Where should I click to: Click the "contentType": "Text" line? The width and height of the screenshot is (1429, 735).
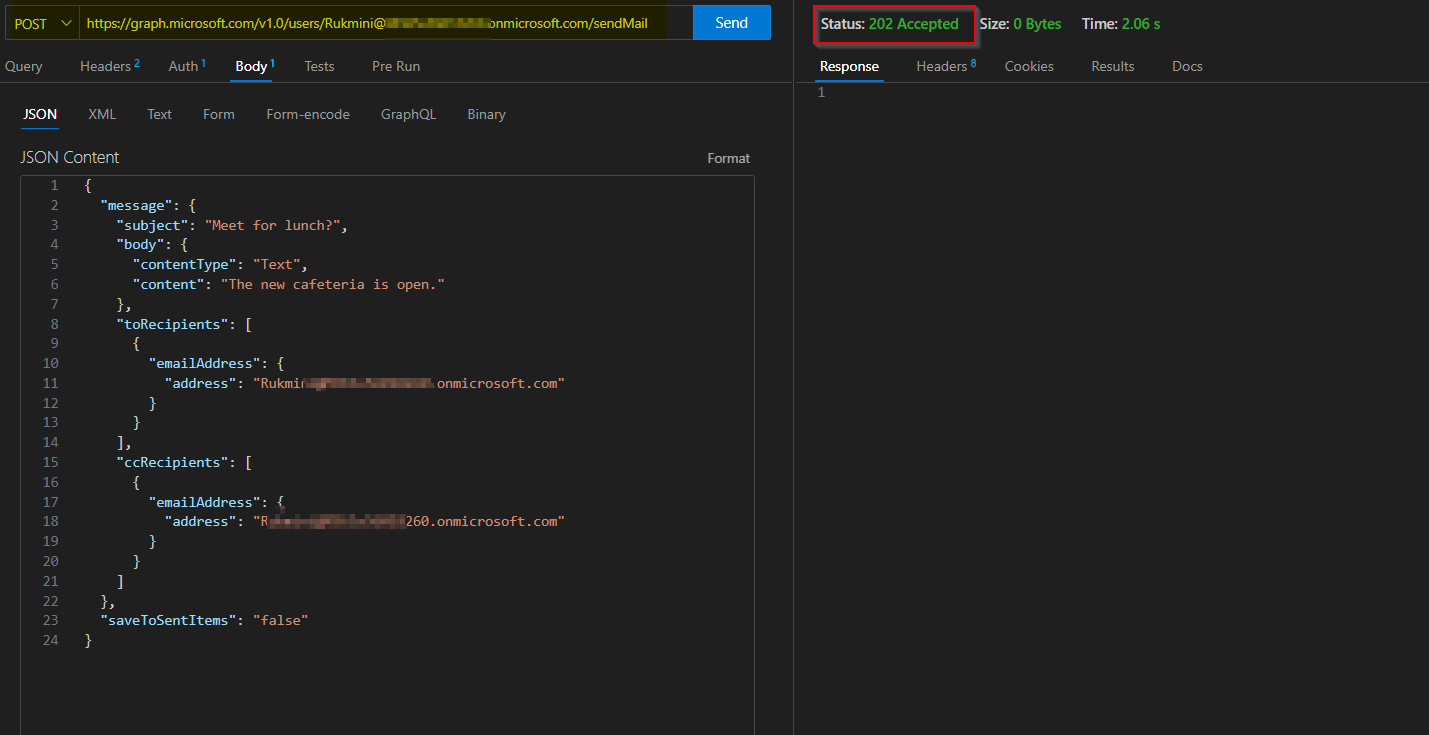pyautogui.click(x=221, y=264)
